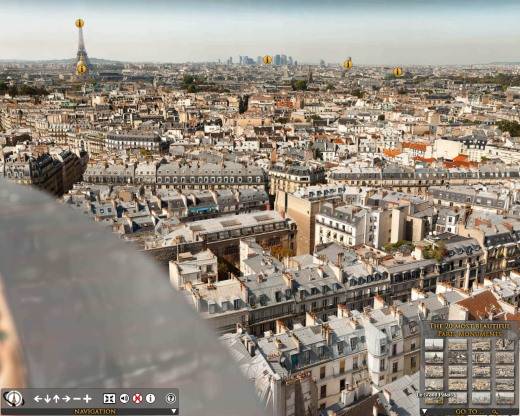The image size is (520, 416).
Task: Click the Go To label bar
Action: click(466, 412)
